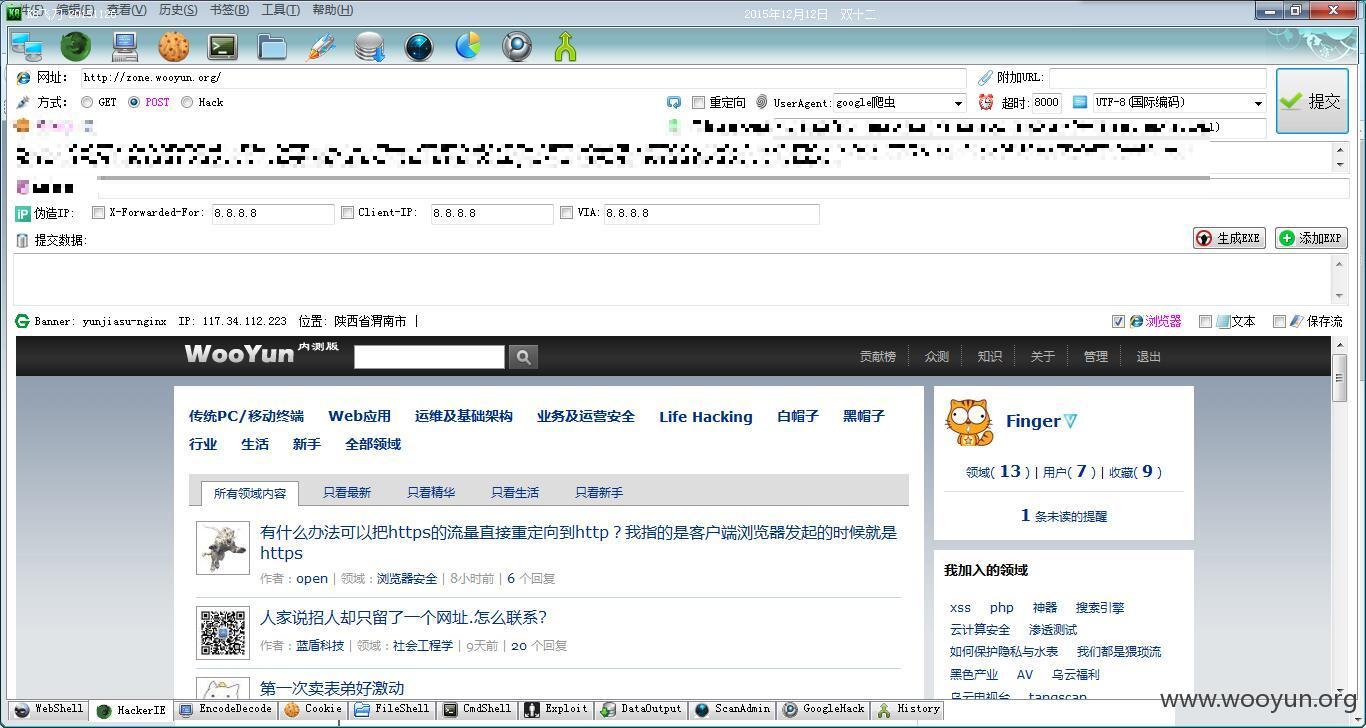Click the 网址 URL input field
Screen dimensions: 1366x728
pyautogui.click(x=523, y=77)
